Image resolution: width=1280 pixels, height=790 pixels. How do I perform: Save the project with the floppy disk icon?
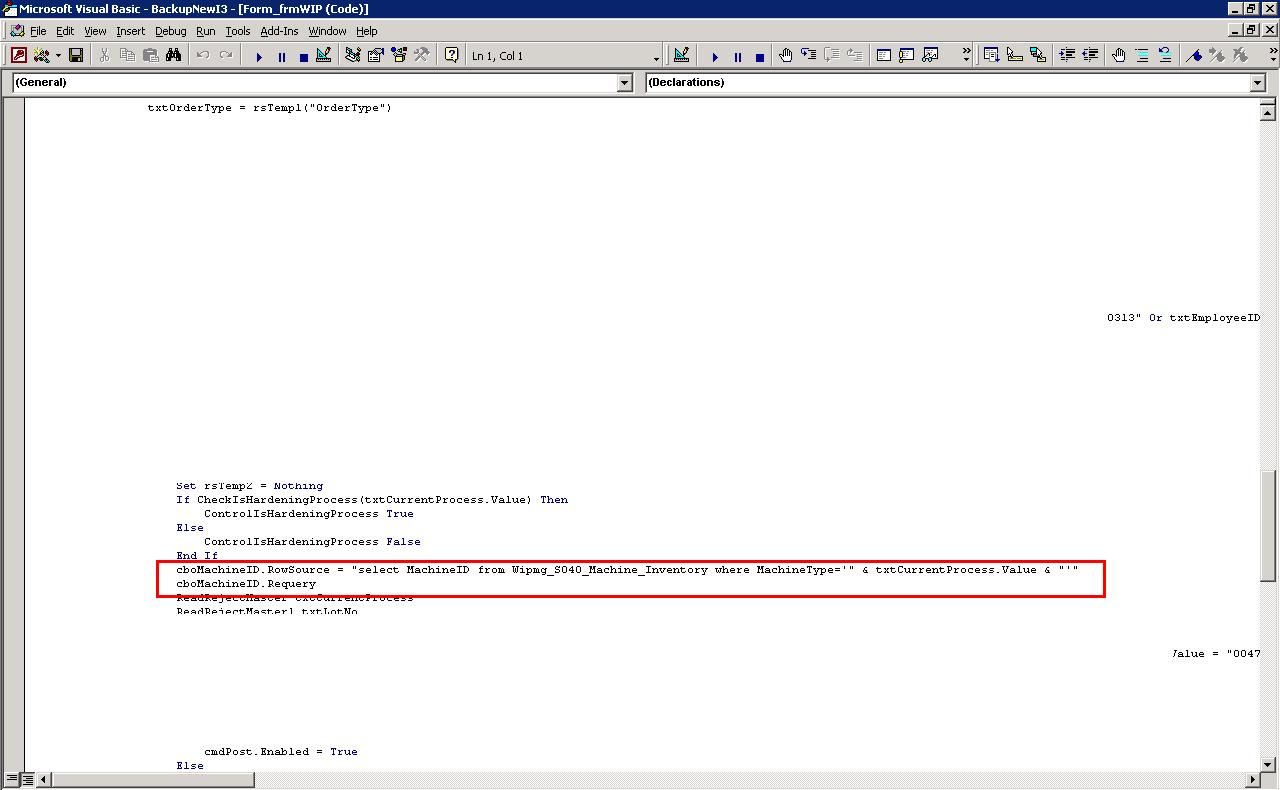[75, 56]
